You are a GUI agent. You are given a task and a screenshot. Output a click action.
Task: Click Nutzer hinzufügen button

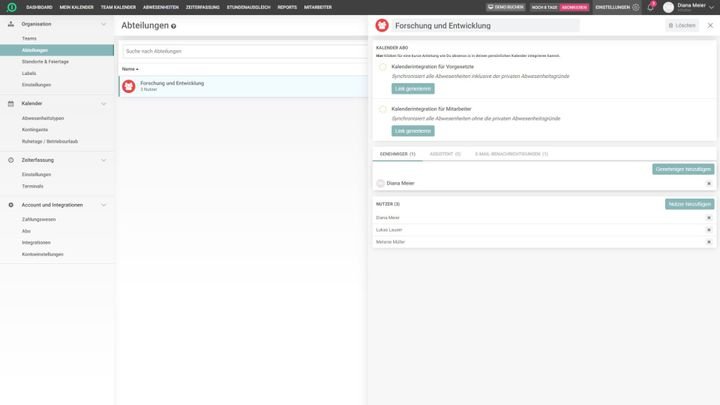click(689, 204)
